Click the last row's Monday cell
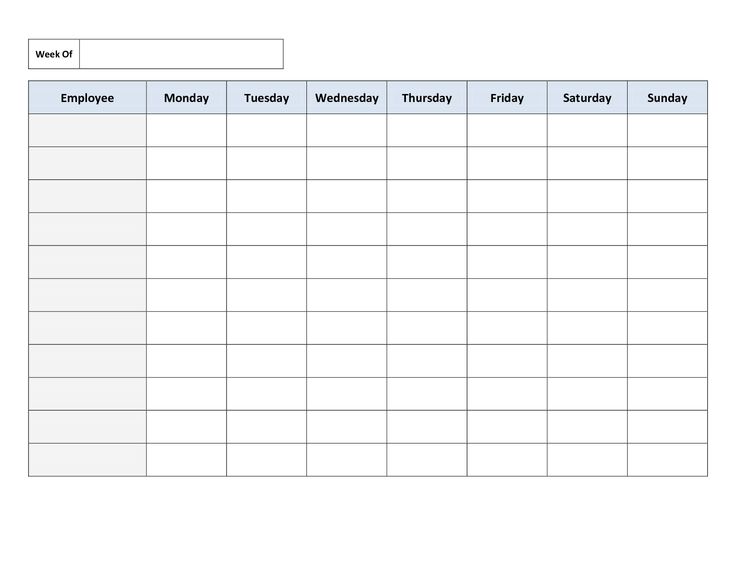Screen dimensions: 736x568 coord(186,459)
